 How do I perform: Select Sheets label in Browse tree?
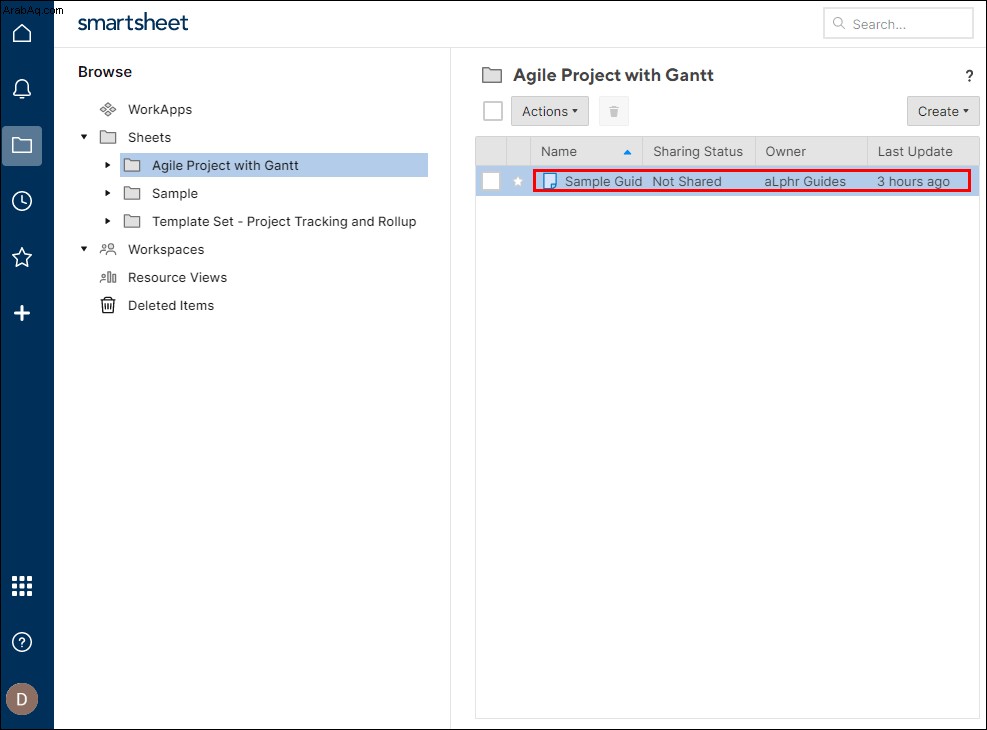tap(149, 137)
